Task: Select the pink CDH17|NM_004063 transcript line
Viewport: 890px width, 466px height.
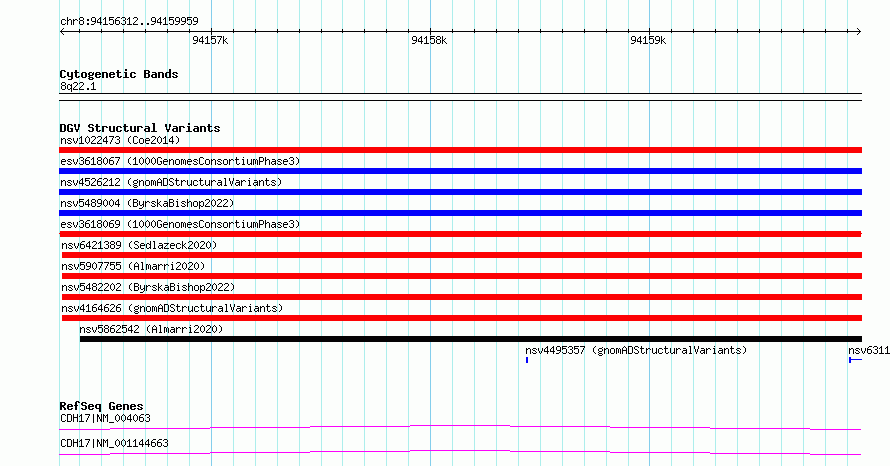Action: 460,427
